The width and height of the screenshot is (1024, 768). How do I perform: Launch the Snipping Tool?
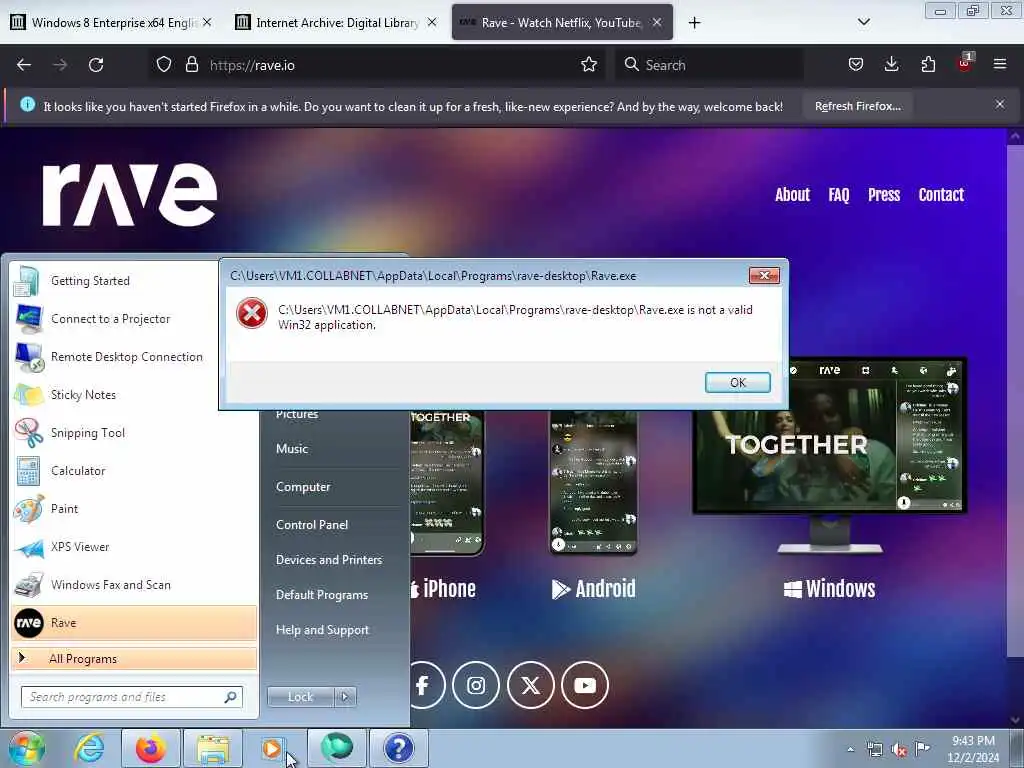[134, 432]
